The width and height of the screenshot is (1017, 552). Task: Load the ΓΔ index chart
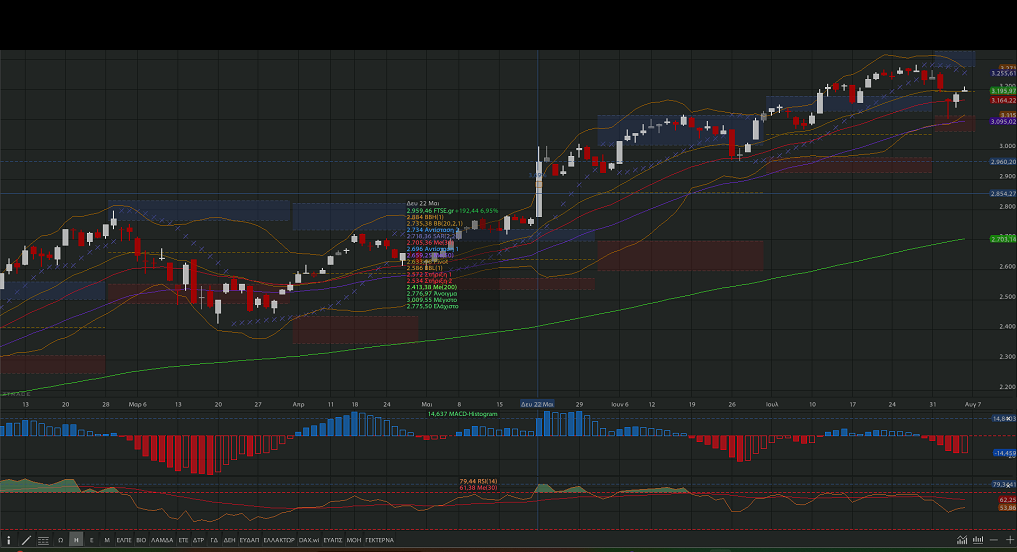214,540
